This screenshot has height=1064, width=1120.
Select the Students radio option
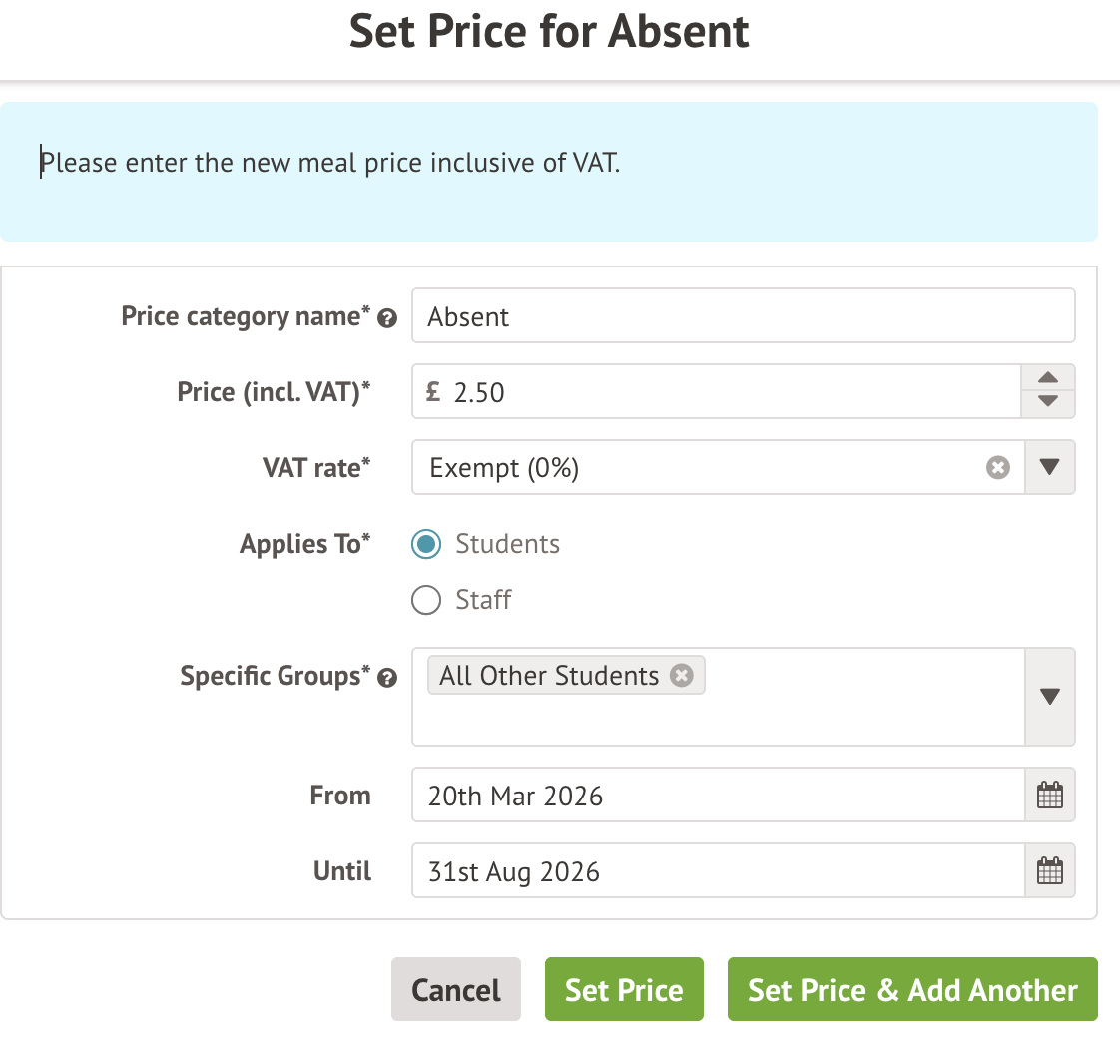click(426, 544)
